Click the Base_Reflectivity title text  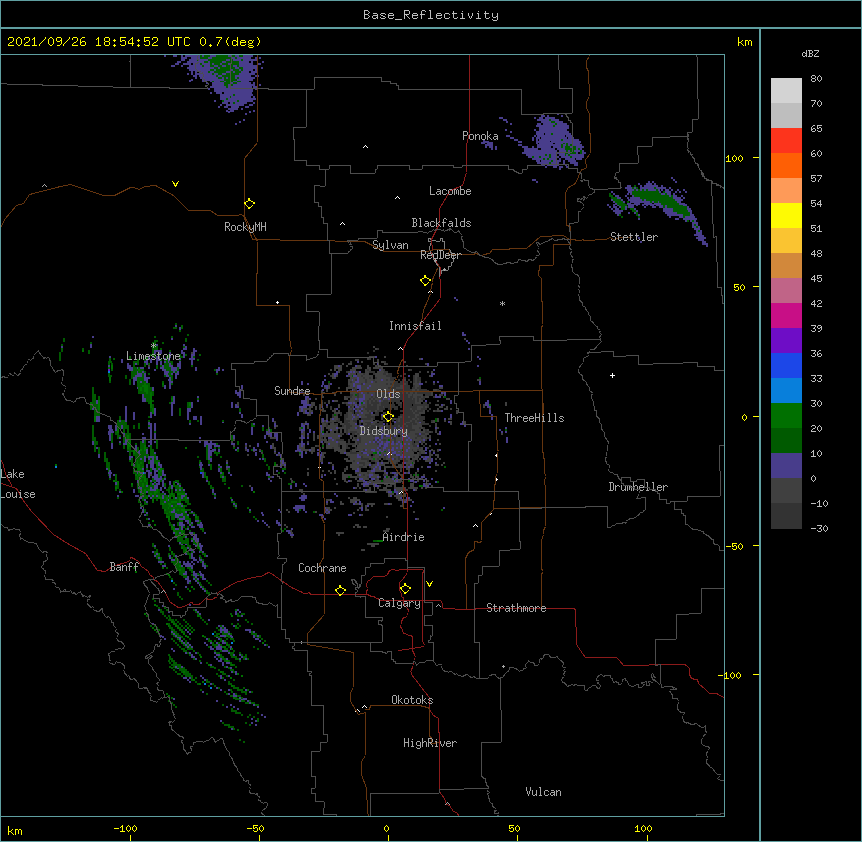click(431, 15)
